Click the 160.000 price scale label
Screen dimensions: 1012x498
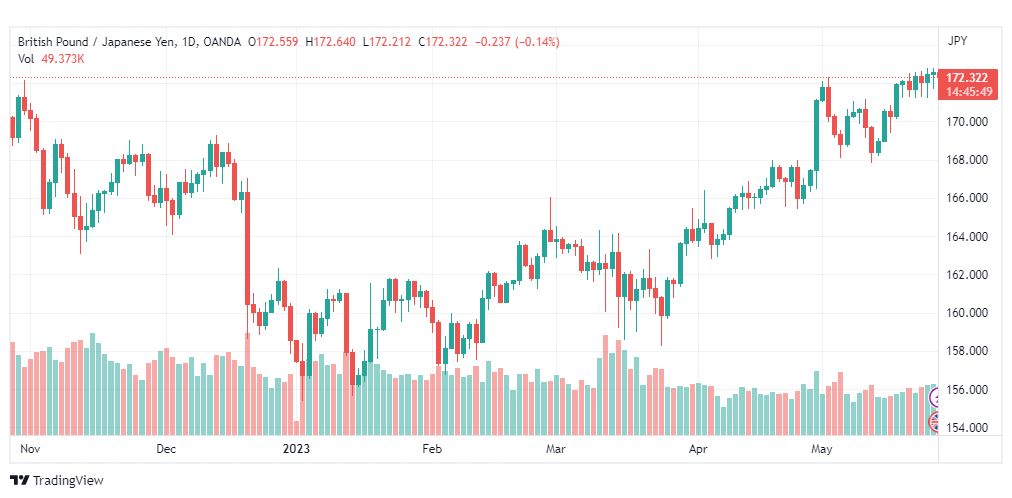(x=967, y=313)
